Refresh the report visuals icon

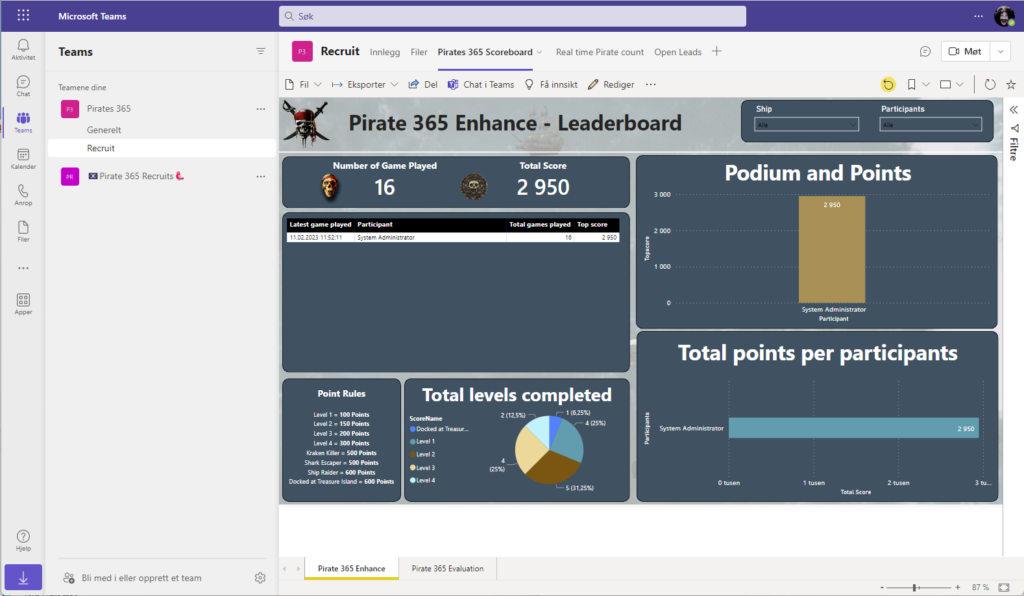(990, 84)
